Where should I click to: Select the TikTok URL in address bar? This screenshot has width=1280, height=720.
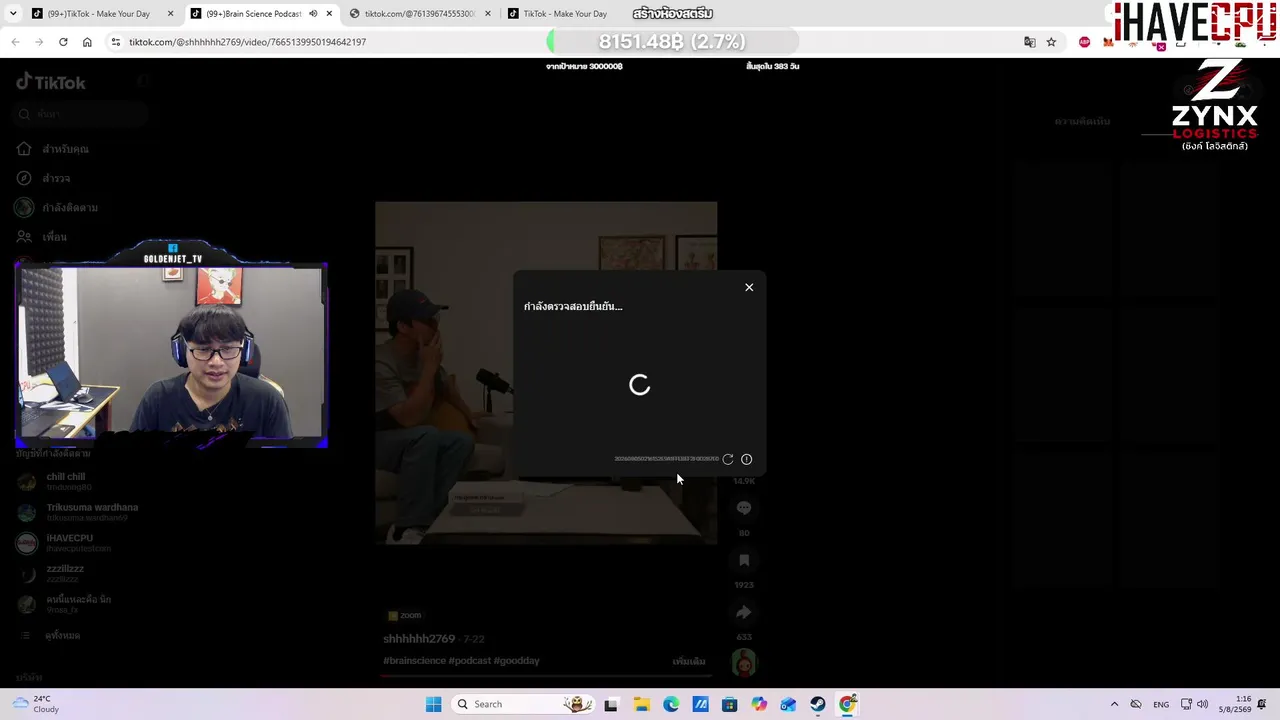pos(247,42)
